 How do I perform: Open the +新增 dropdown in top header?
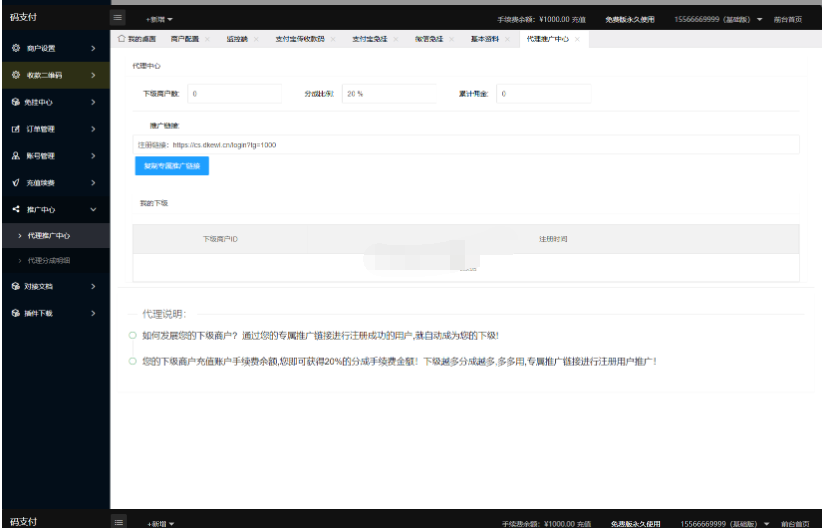click(159, 19)
